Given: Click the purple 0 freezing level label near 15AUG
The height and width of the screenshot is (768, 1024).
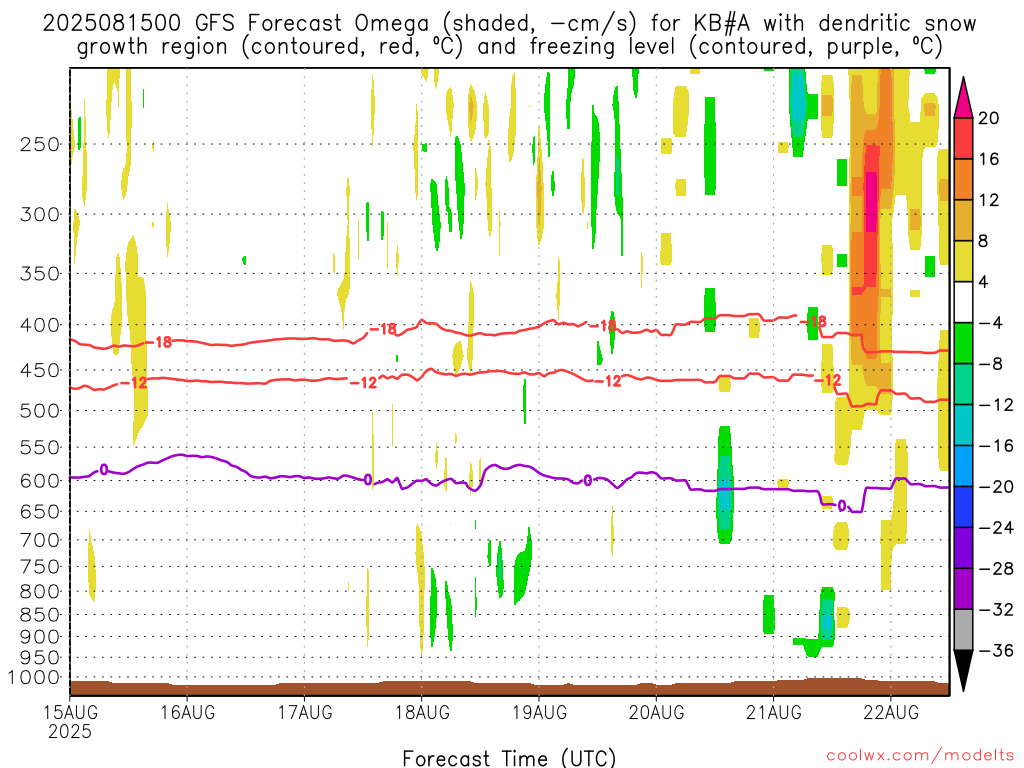Looking at the screenshot, I should (x=103, y=470).
